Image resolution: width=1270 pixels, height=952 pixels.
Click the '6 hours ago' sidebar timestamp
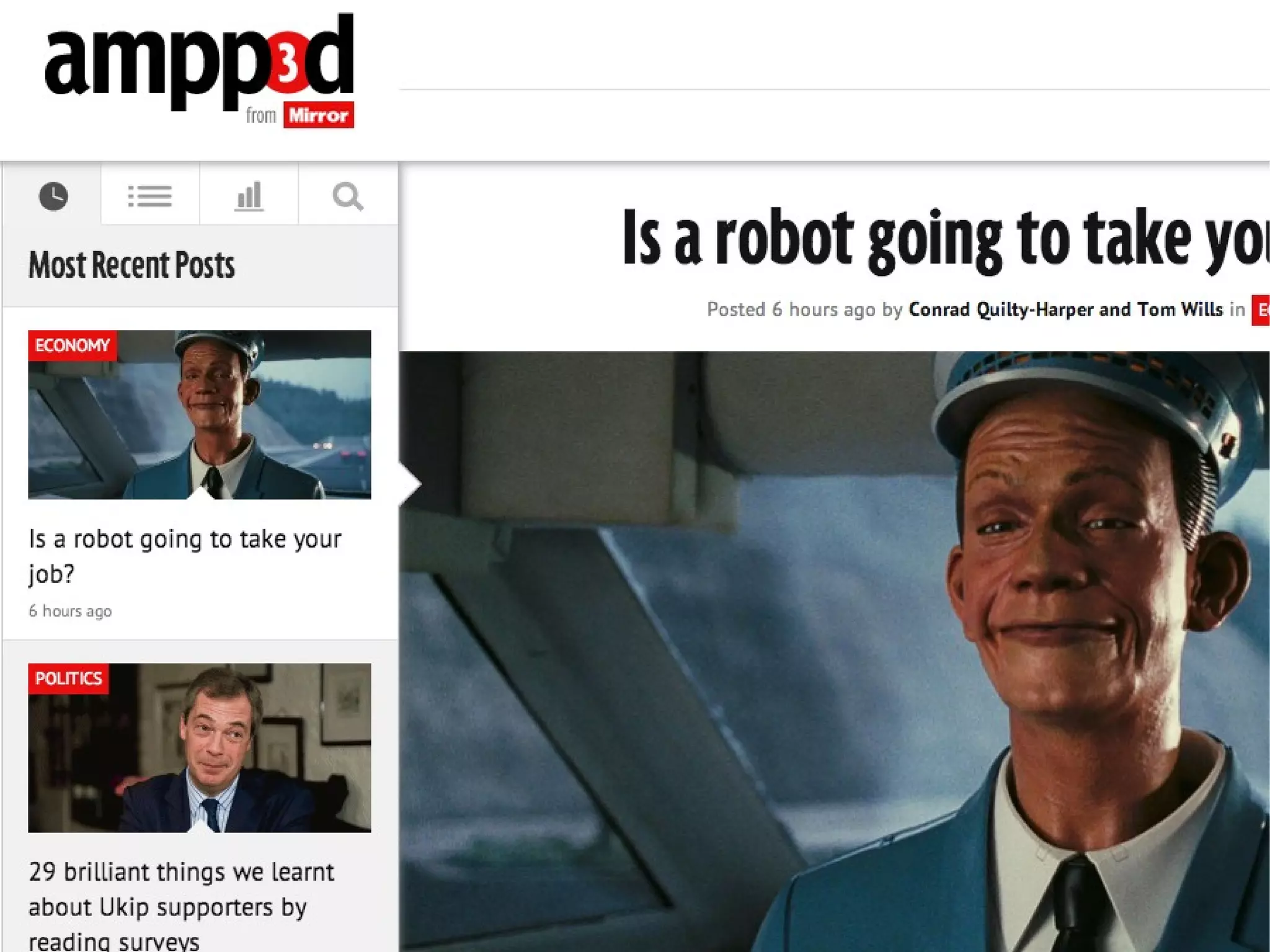pos(70,611)
